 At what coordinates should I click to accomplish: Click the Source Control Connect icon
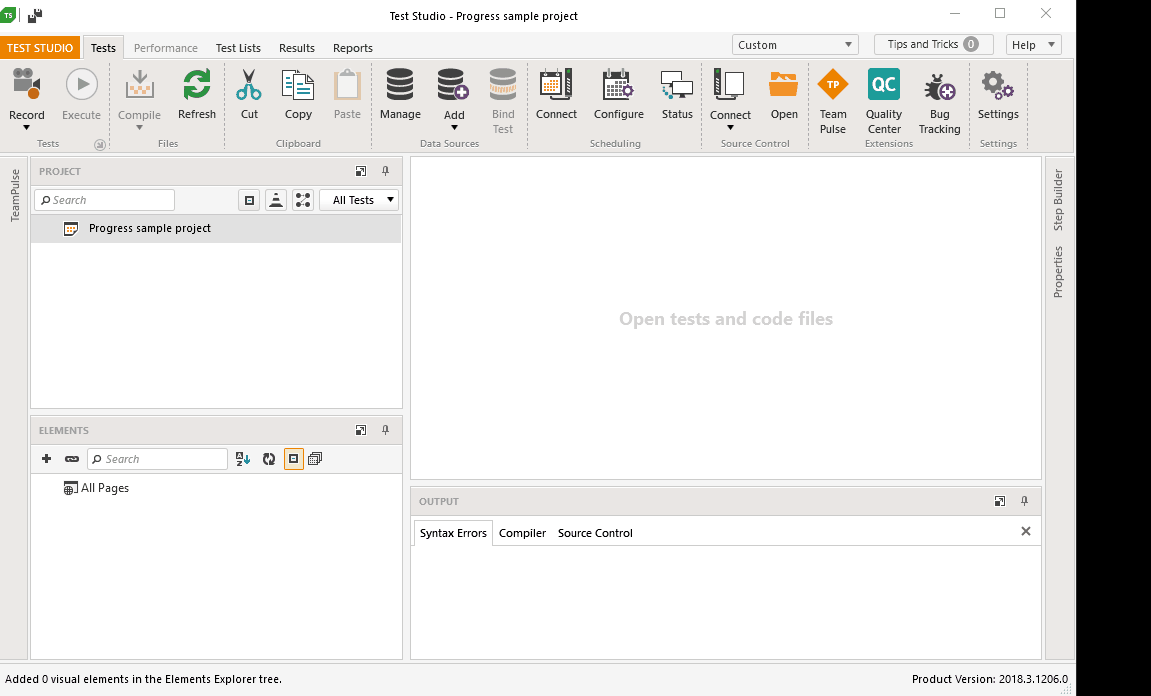point(730,84)
